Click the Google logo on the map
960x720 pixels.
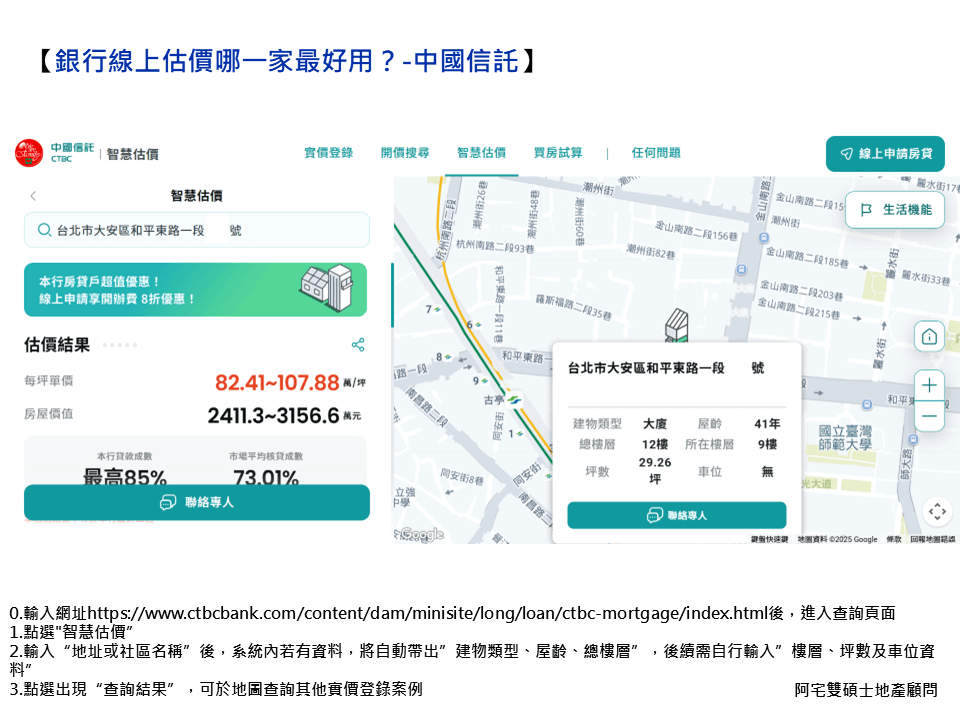coord(422,534)
